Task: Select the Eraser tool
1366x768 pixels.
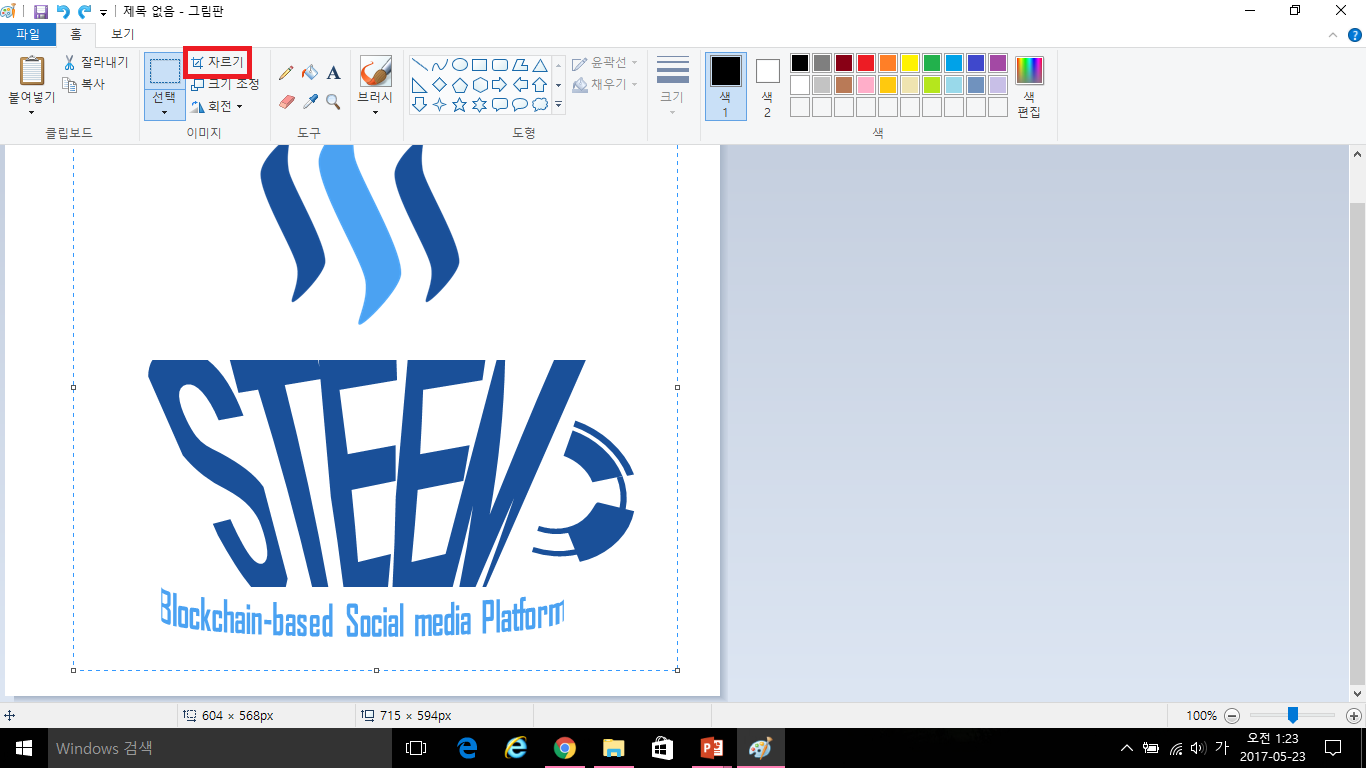Action: pyautogui.click(x=286, y=101)
